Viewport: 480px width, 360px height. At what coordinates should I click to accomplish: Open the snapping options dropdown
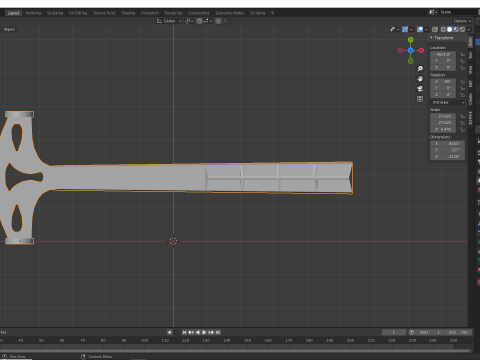pyautogui.click(x=208, y=21)
